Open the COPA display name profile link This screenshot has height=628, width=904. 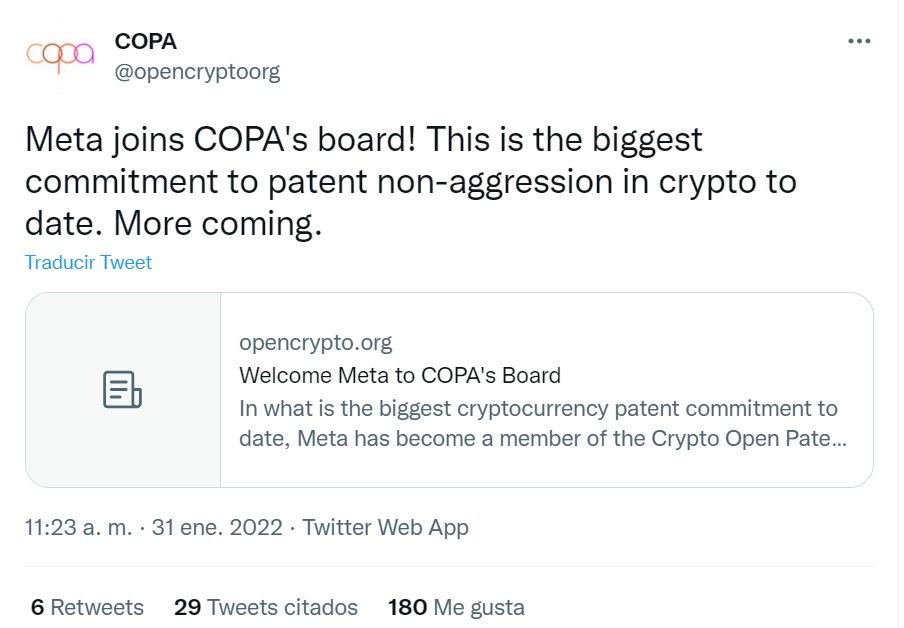(146, 41)
